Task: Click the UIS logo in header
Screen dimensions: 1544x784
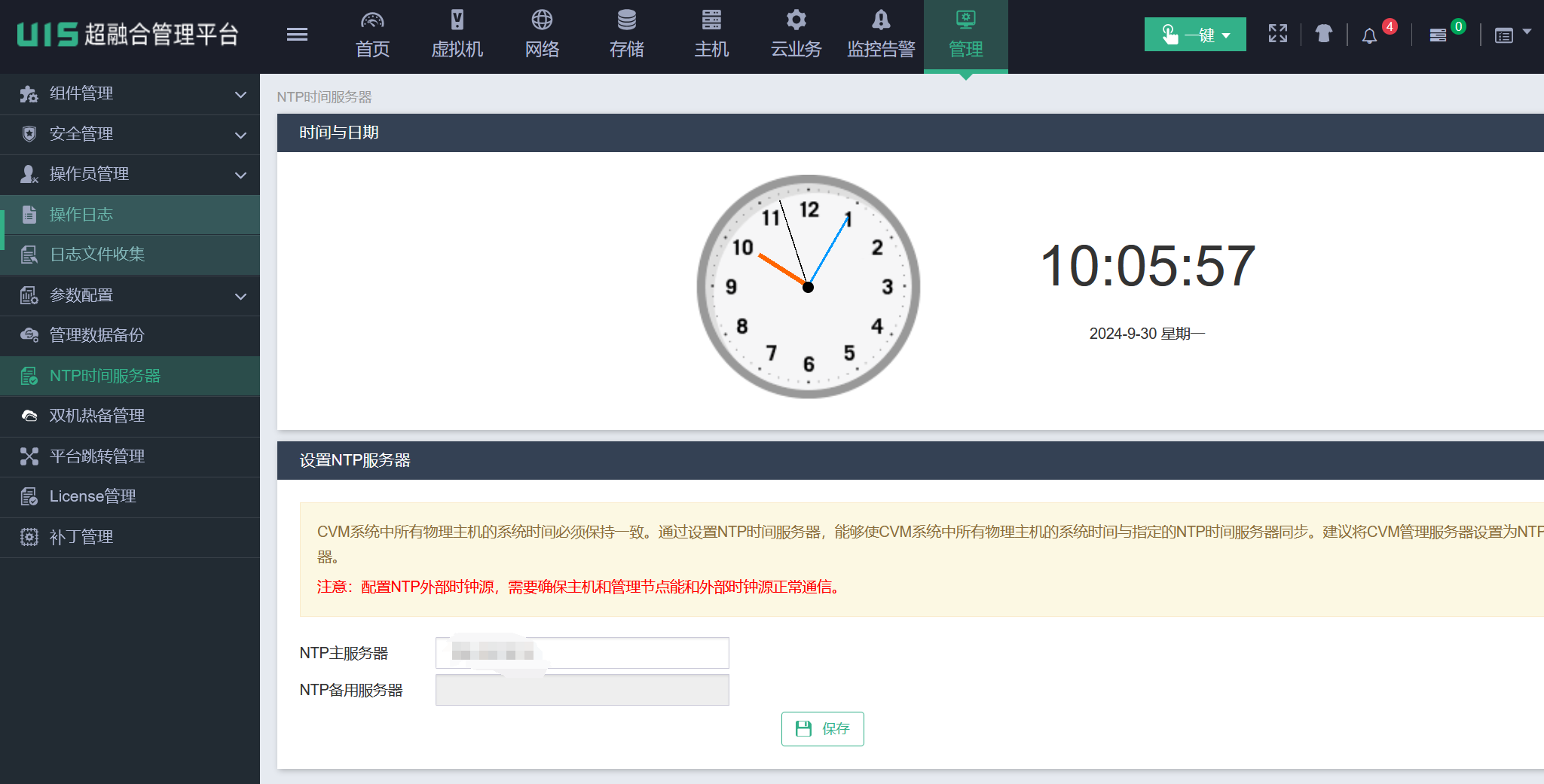Action: 47,34
